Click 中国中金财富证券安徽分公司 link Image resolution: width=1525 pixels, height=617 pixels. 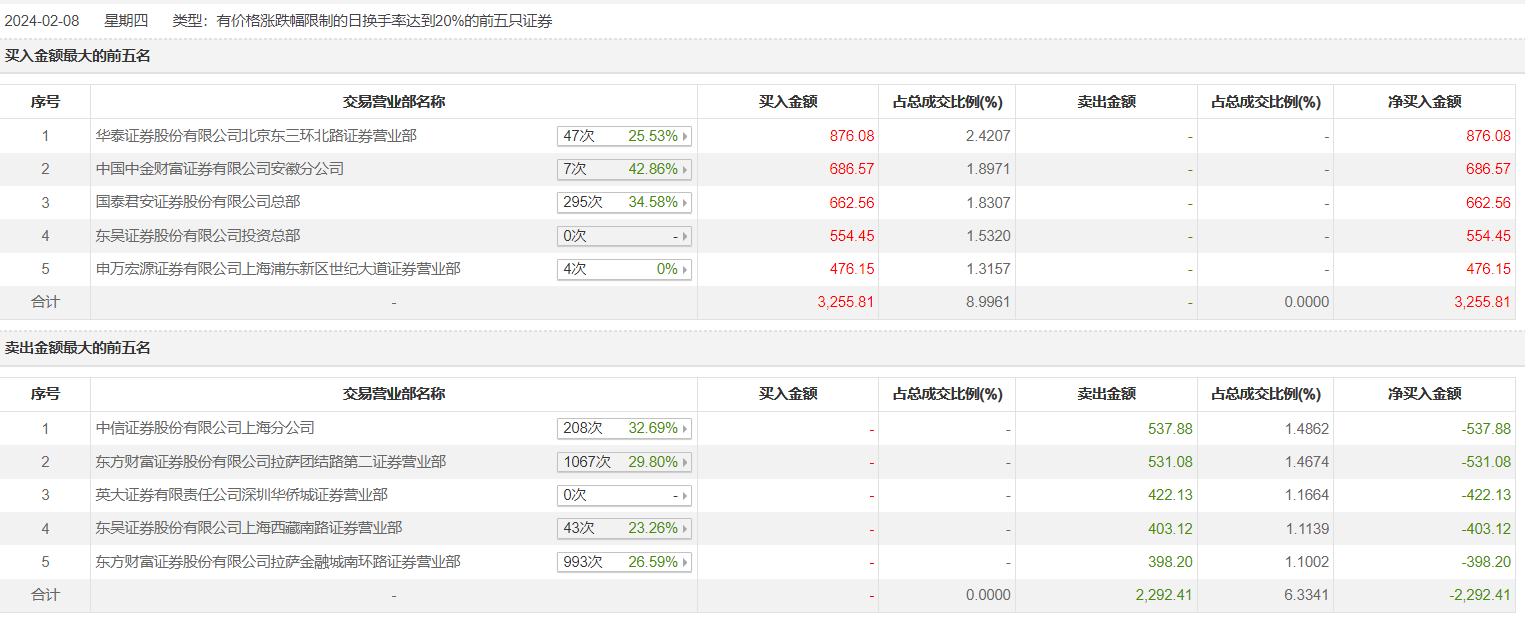(219, 169)
